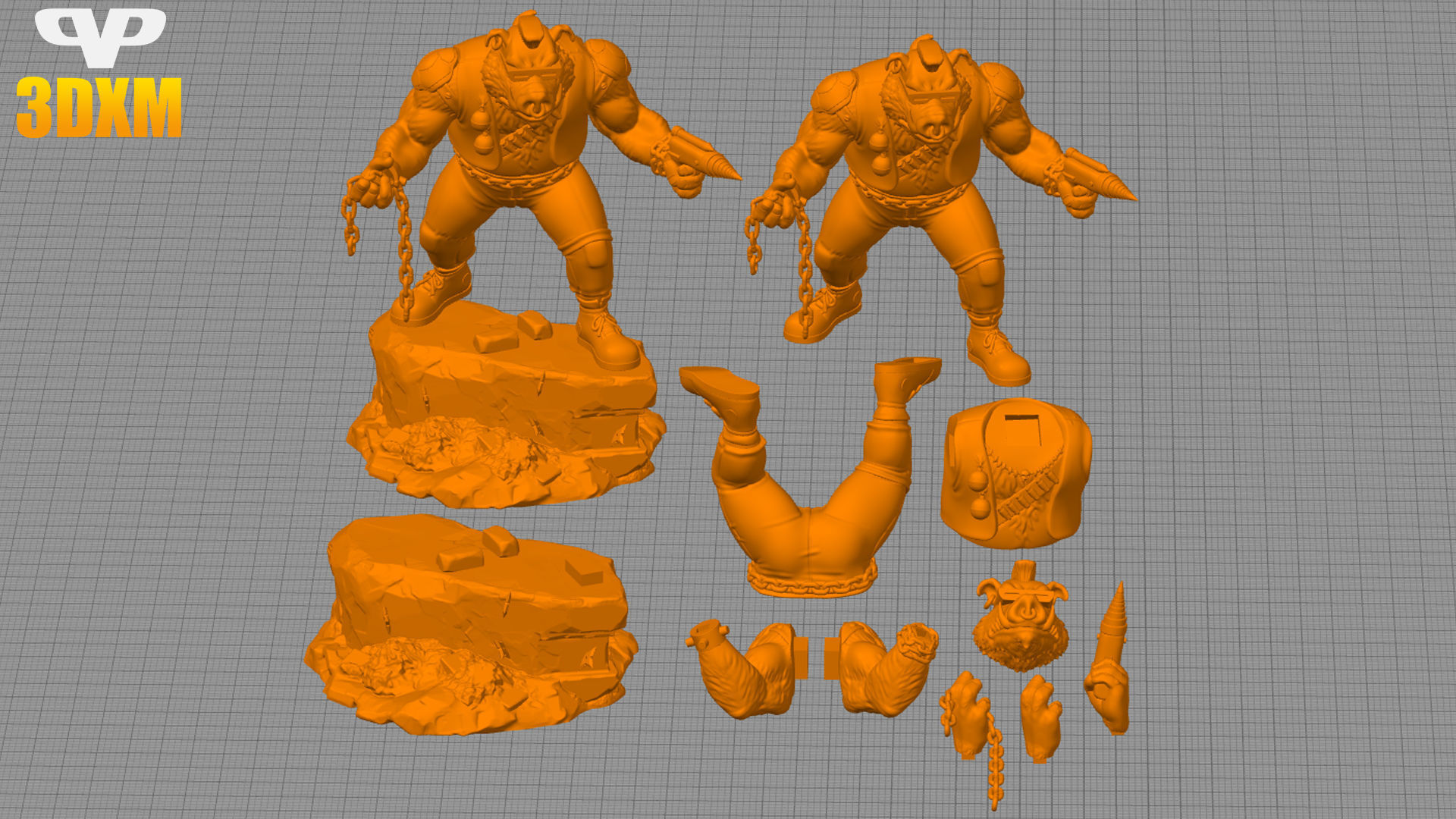Select the separate open hand piece
Viewport: 1456px width, 819px height.
coord(1040,719)
